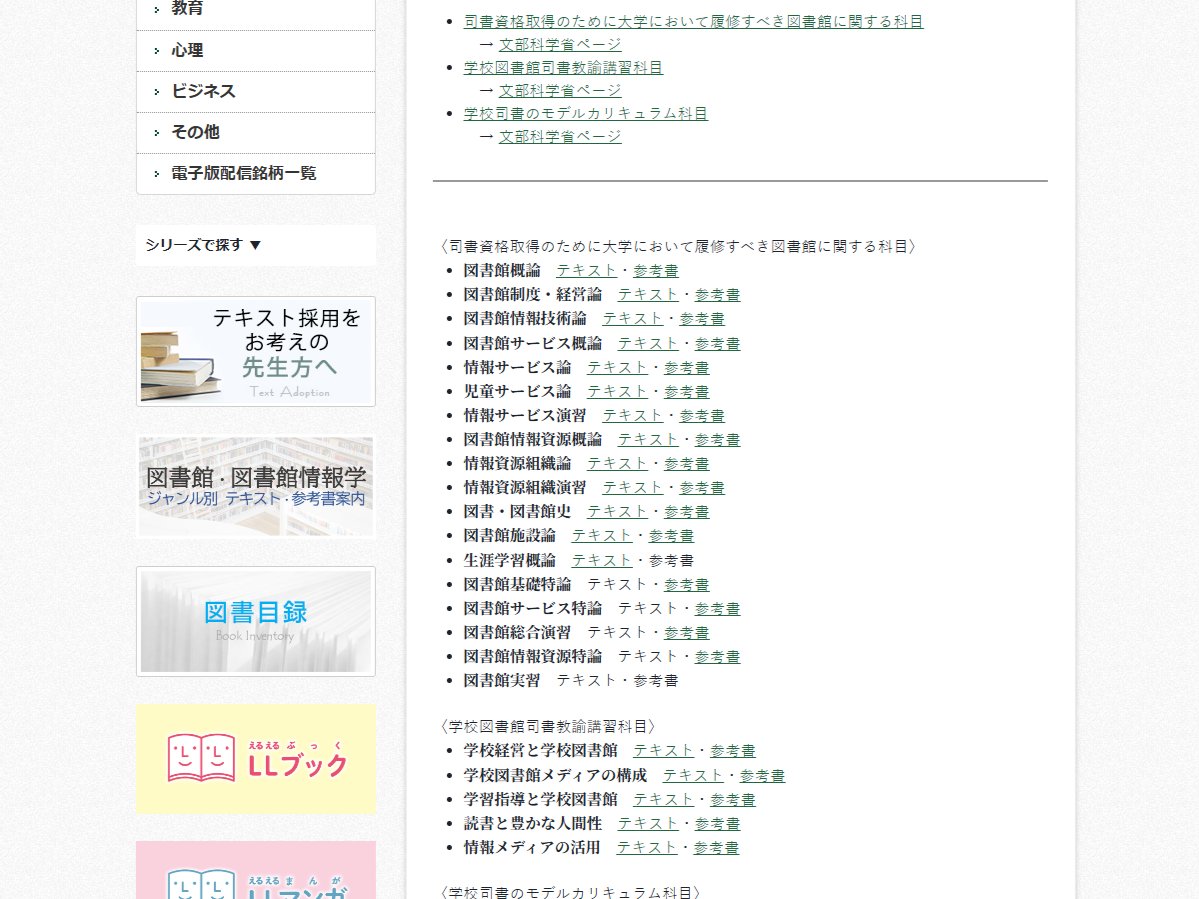Image resolution: width=1199 pixels, height=899 pixels.
Task: Open テキスト link for 図書館サービス概論
Action: point(648,343)
